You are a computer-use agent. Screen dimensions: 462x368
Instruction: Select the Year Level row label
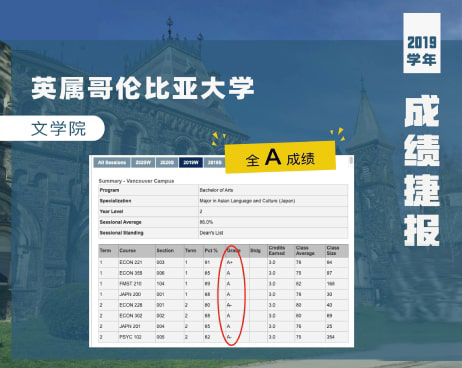pos(111,211)
